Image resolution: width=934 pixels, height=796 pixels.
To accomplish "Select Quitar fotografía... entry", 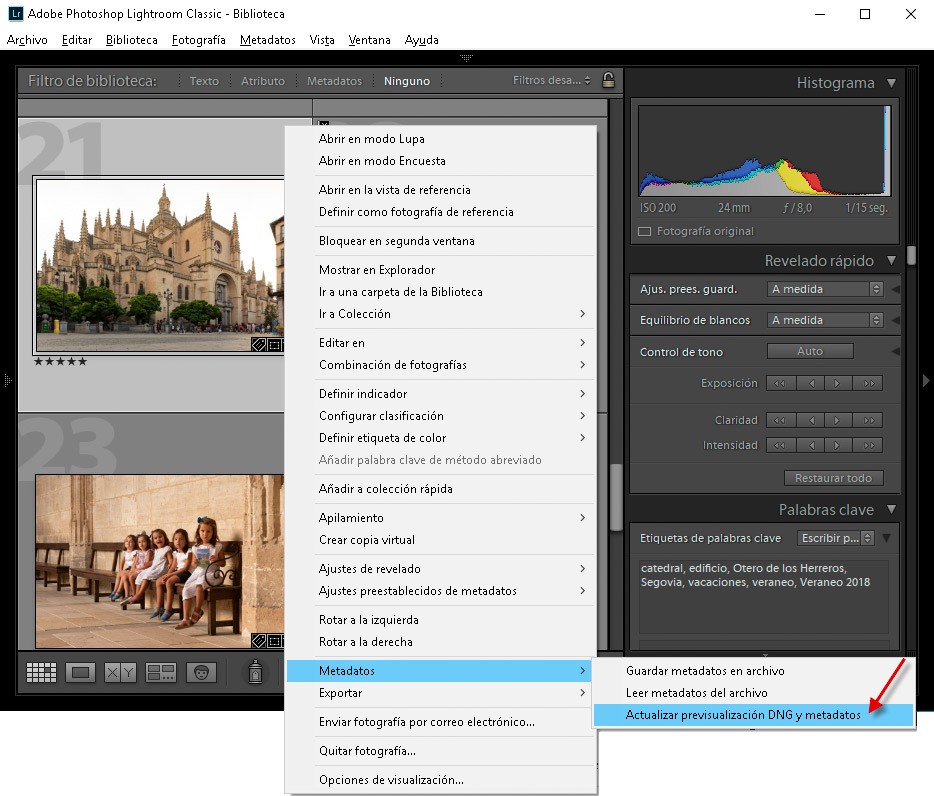I will coord(441,751).
